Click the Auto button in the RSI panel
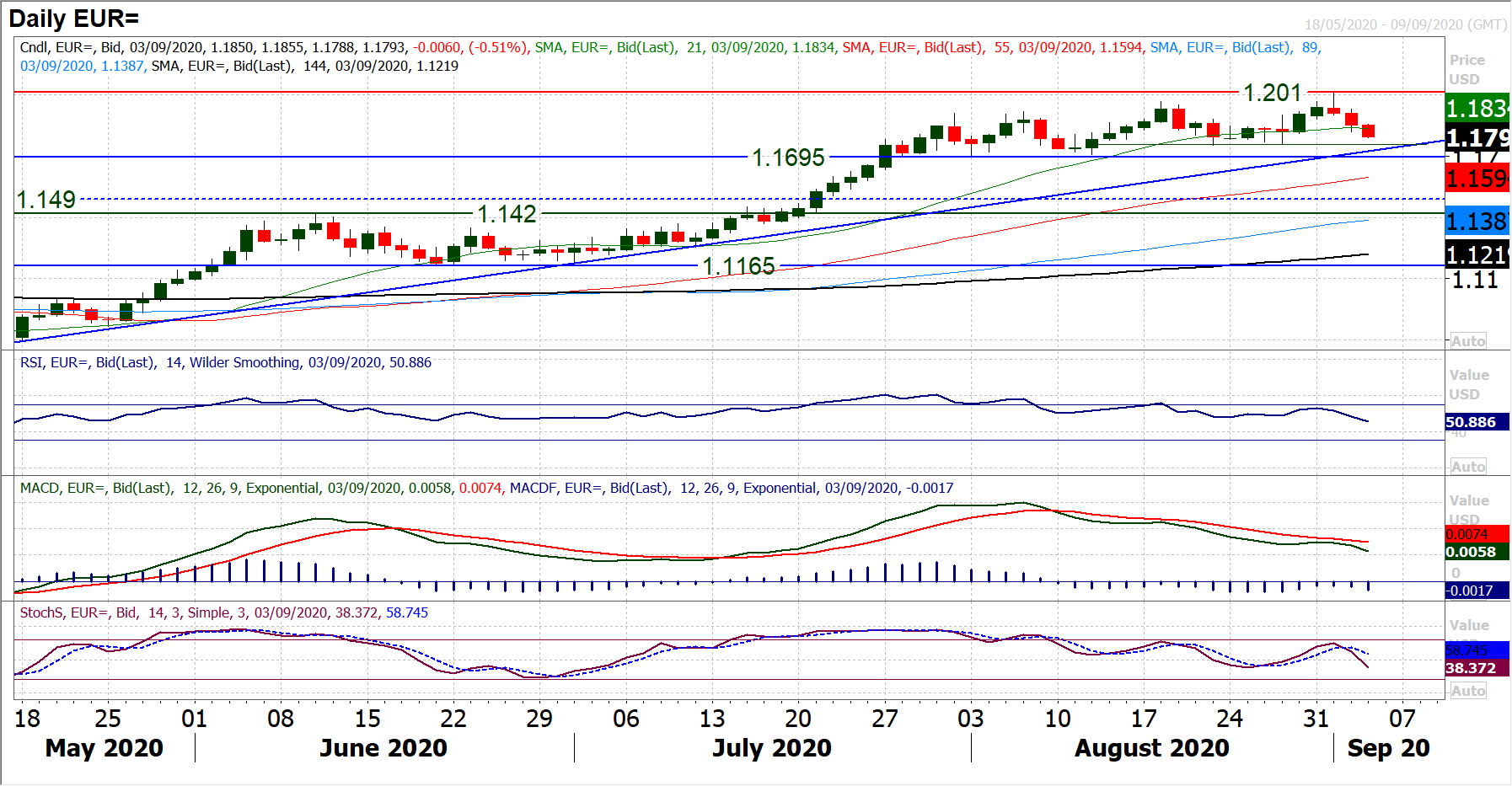Image resolution: width=1512 pixels, height=786 pixels. pos(1467,467)
